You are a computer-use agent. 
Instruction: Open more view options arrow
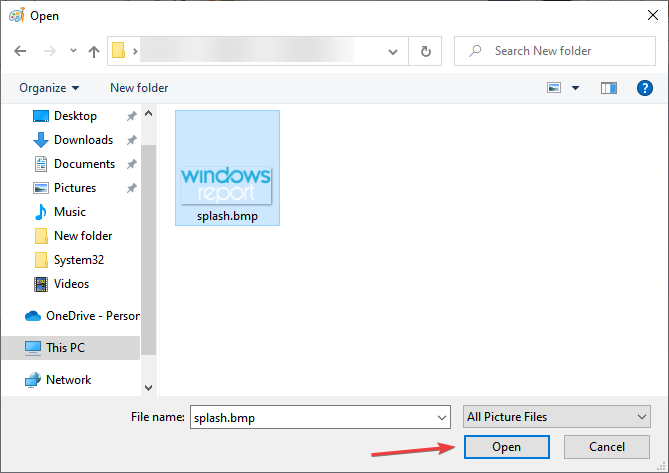pyautogui.click(x=576, y=88)
